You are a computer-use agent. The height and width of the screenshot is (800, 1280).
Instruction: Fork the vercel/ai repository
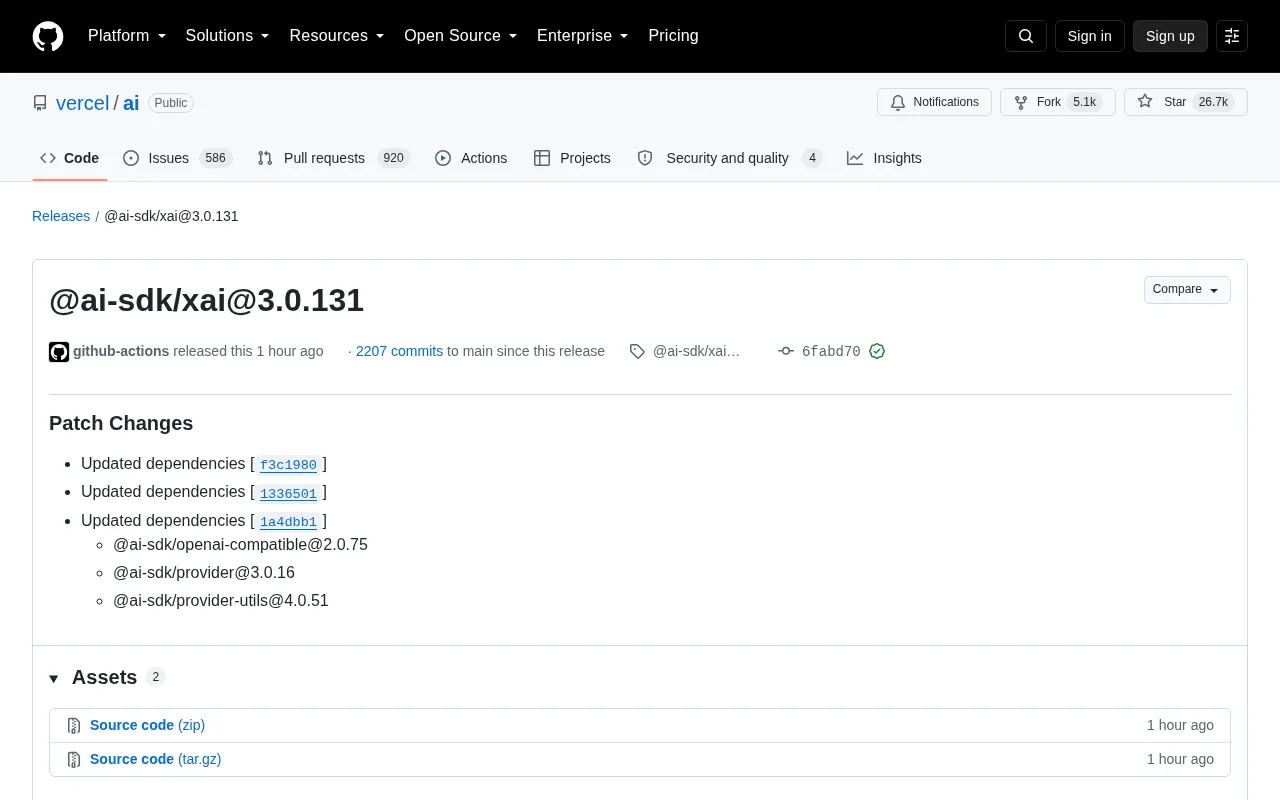click(1057, 102)
